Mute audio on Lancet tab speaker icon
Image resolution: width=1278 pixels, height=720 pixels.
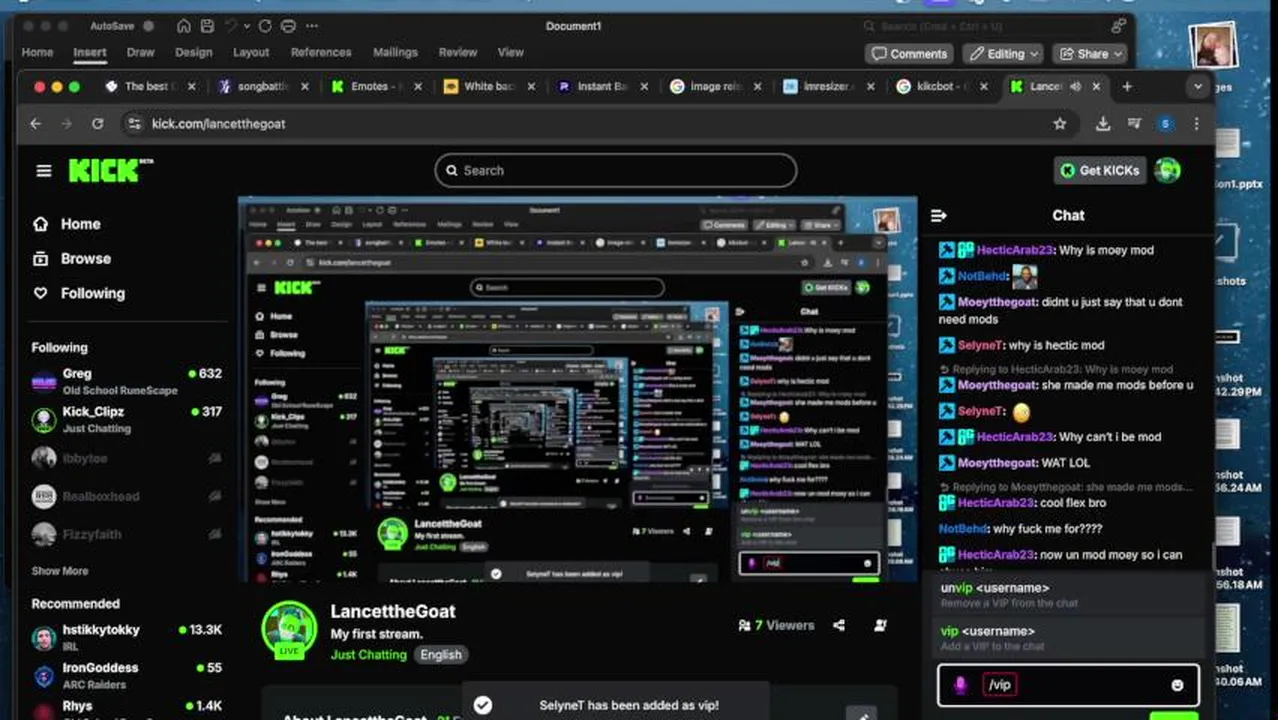[x=1075, y=87]
